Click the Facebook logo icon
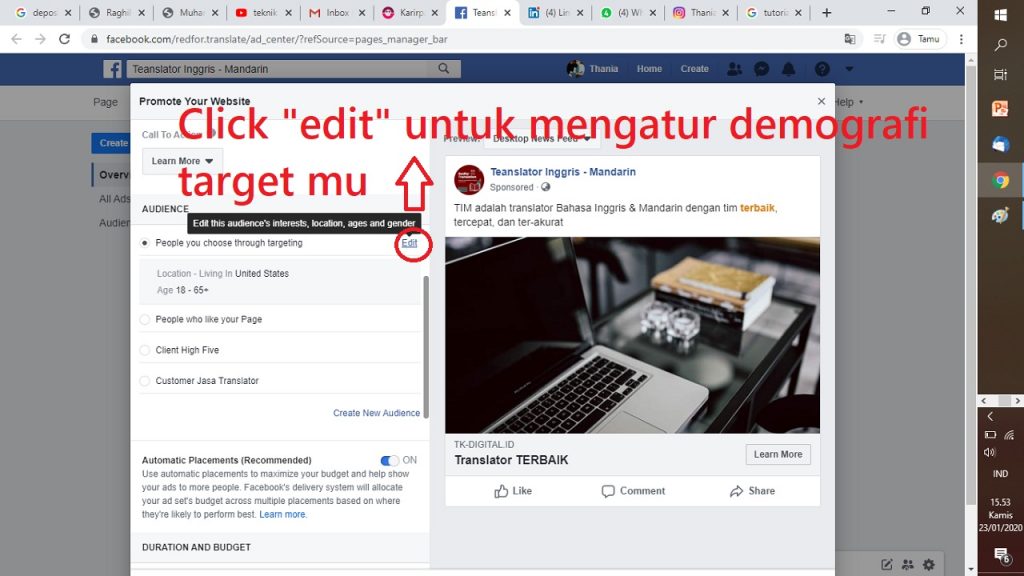 click(x=113, y=70)
